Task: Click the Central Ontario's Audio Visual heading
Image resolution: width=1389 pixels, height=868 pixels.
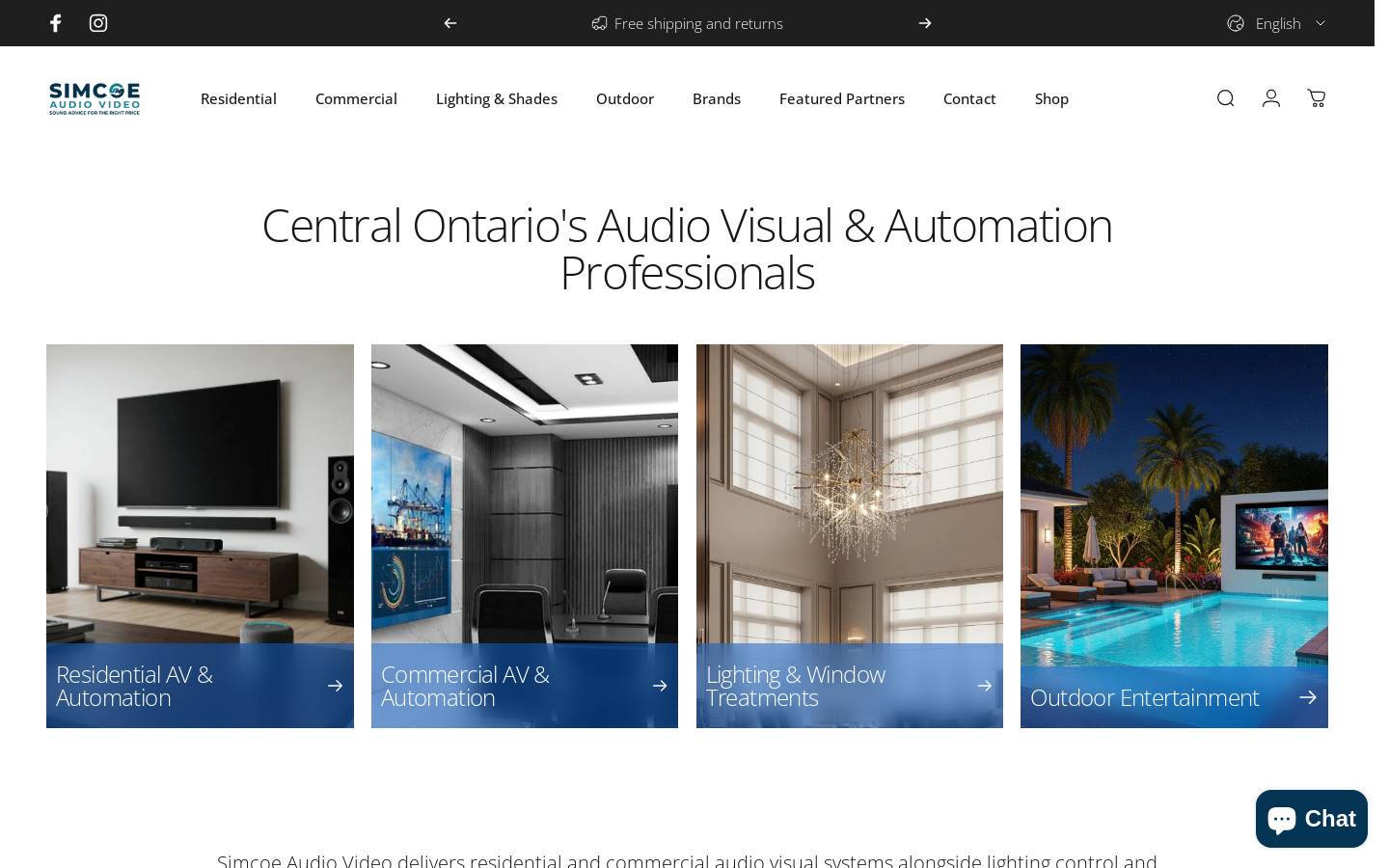Action: (x=687, y=249)
